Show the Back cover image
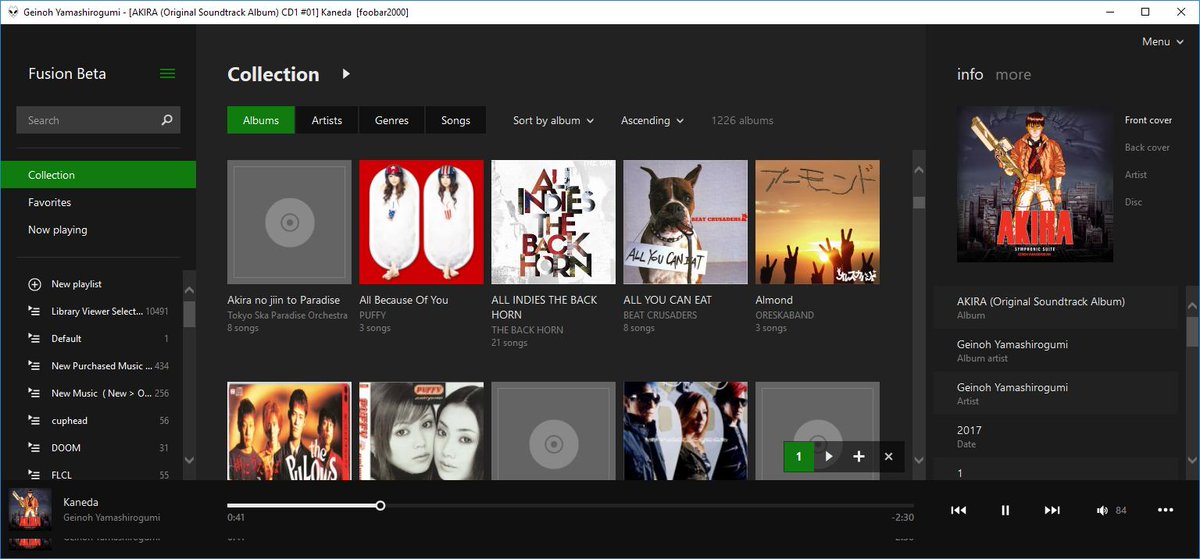This screenshot has width=1200, height=559. 1147,147
